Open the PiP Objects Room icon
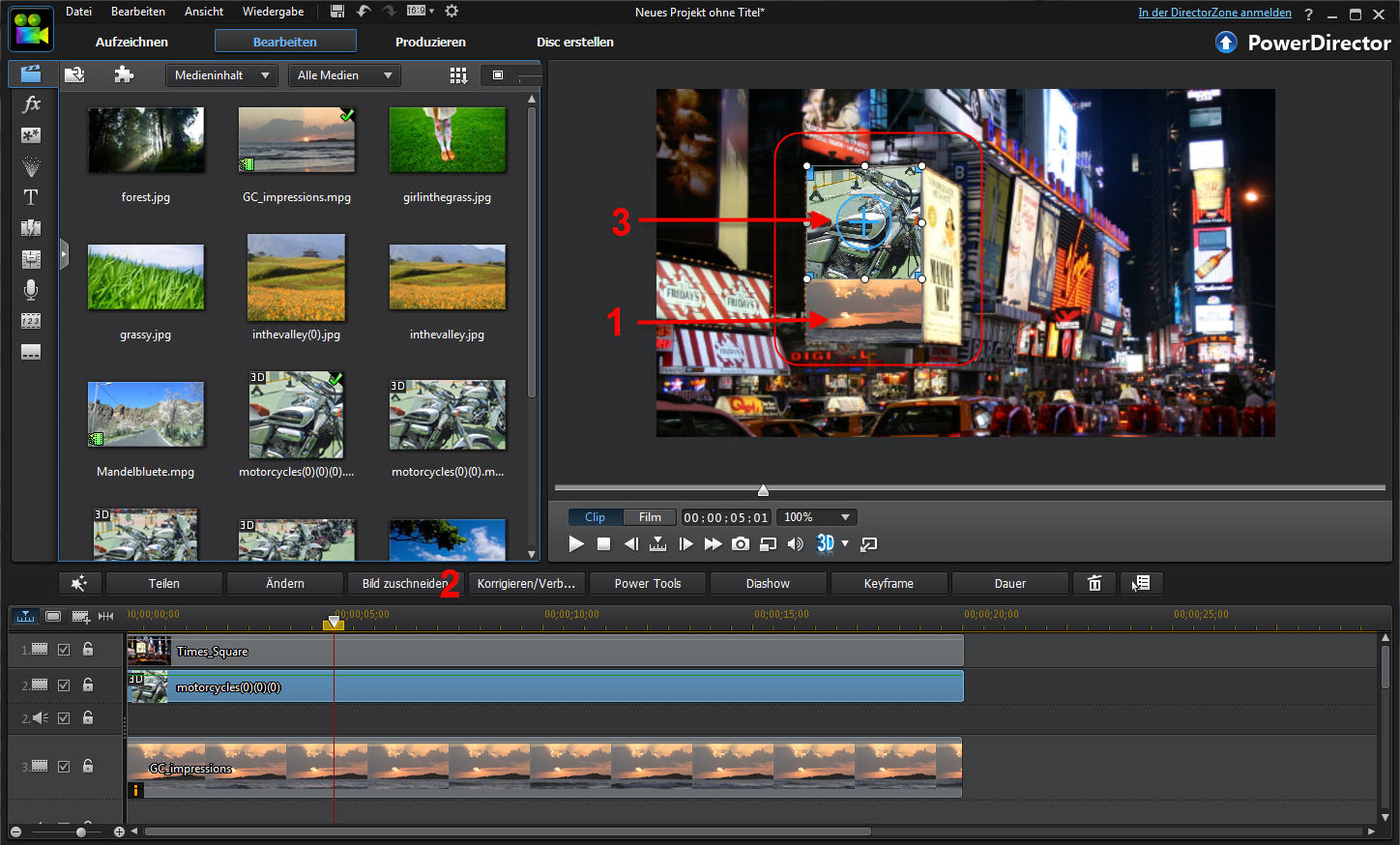 (31, 135)
